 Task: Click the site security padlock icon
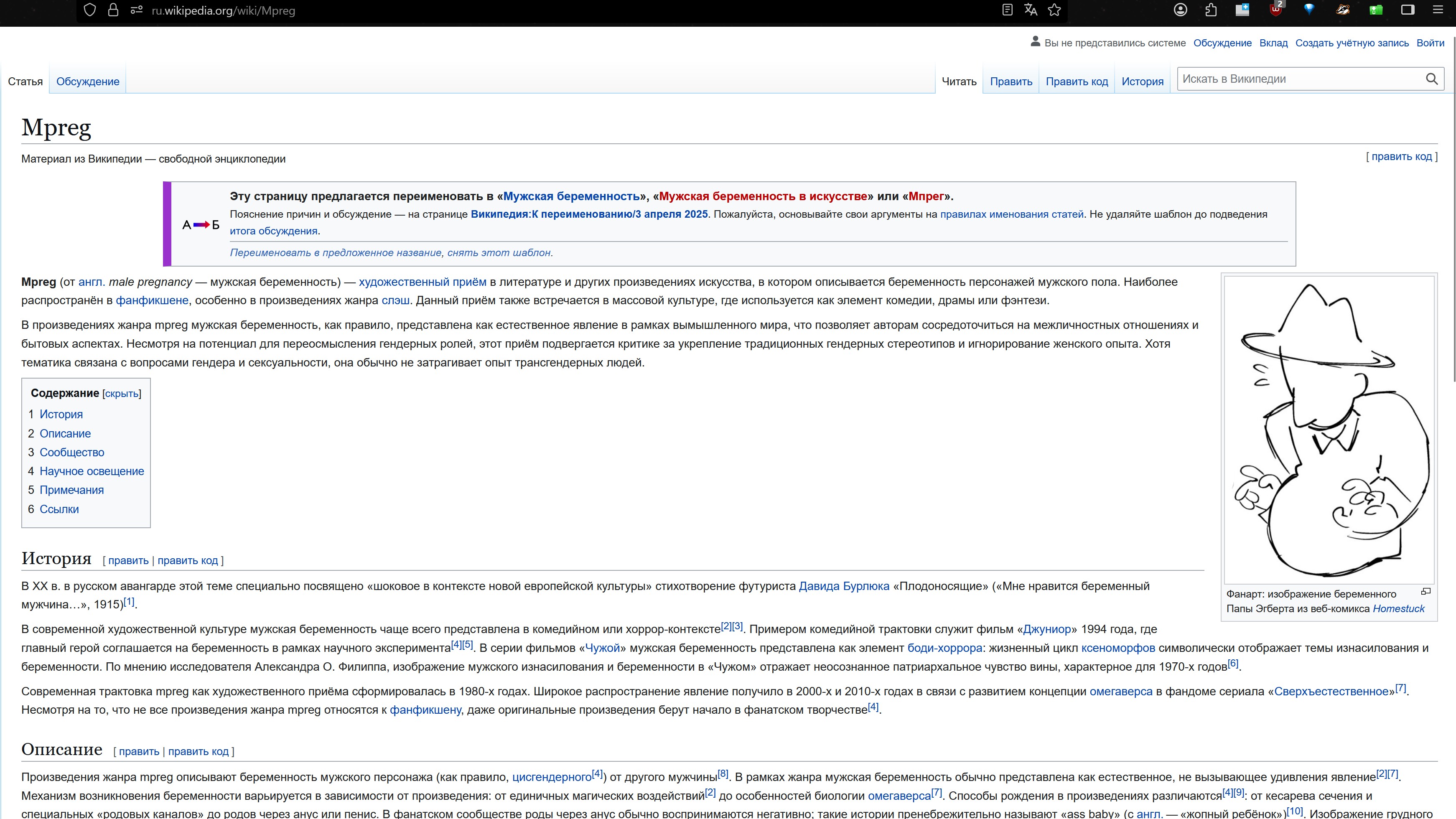click(x=113, y=10)
